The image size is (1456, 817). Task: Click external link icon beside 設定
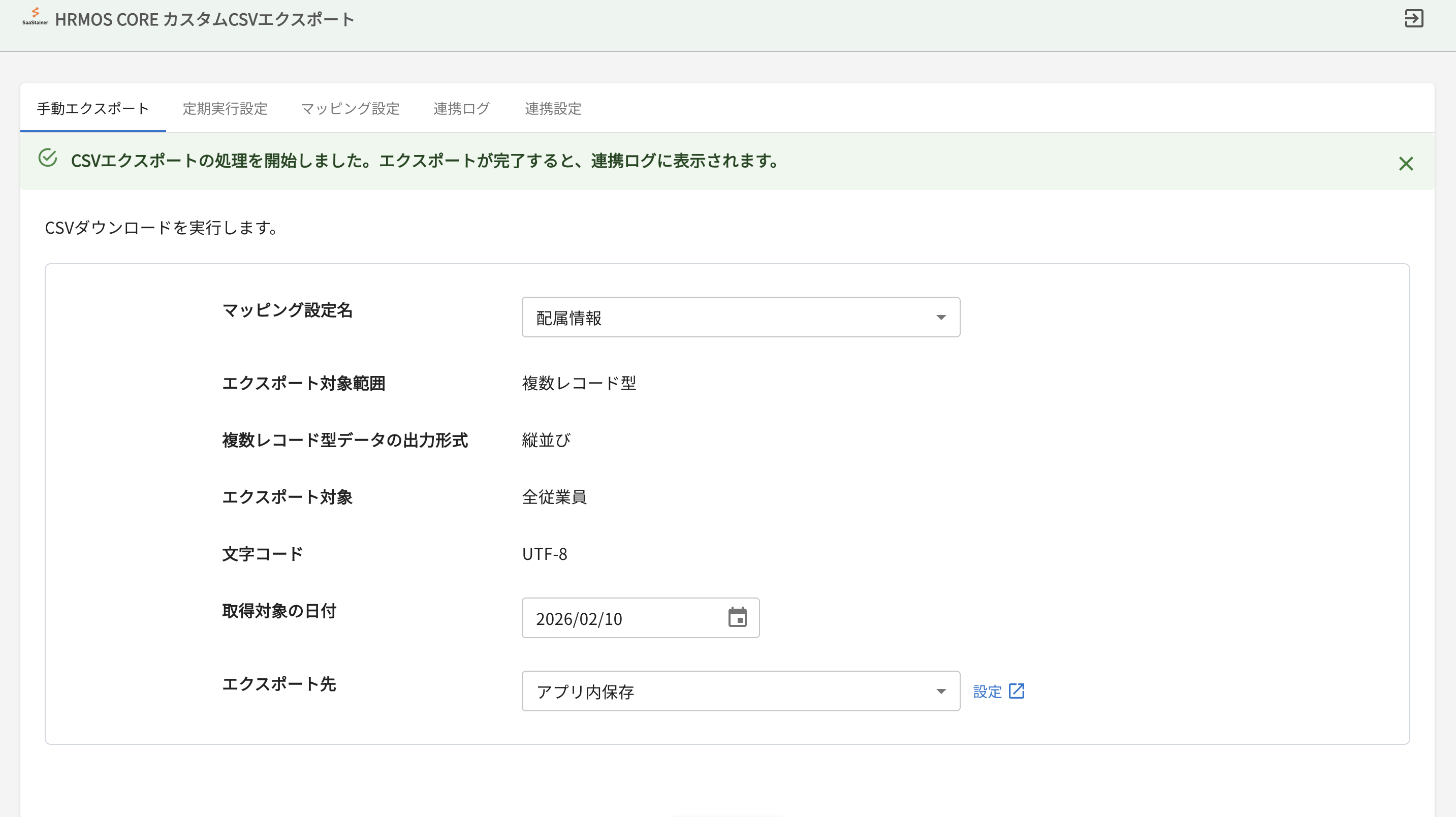click(1016, 691)
